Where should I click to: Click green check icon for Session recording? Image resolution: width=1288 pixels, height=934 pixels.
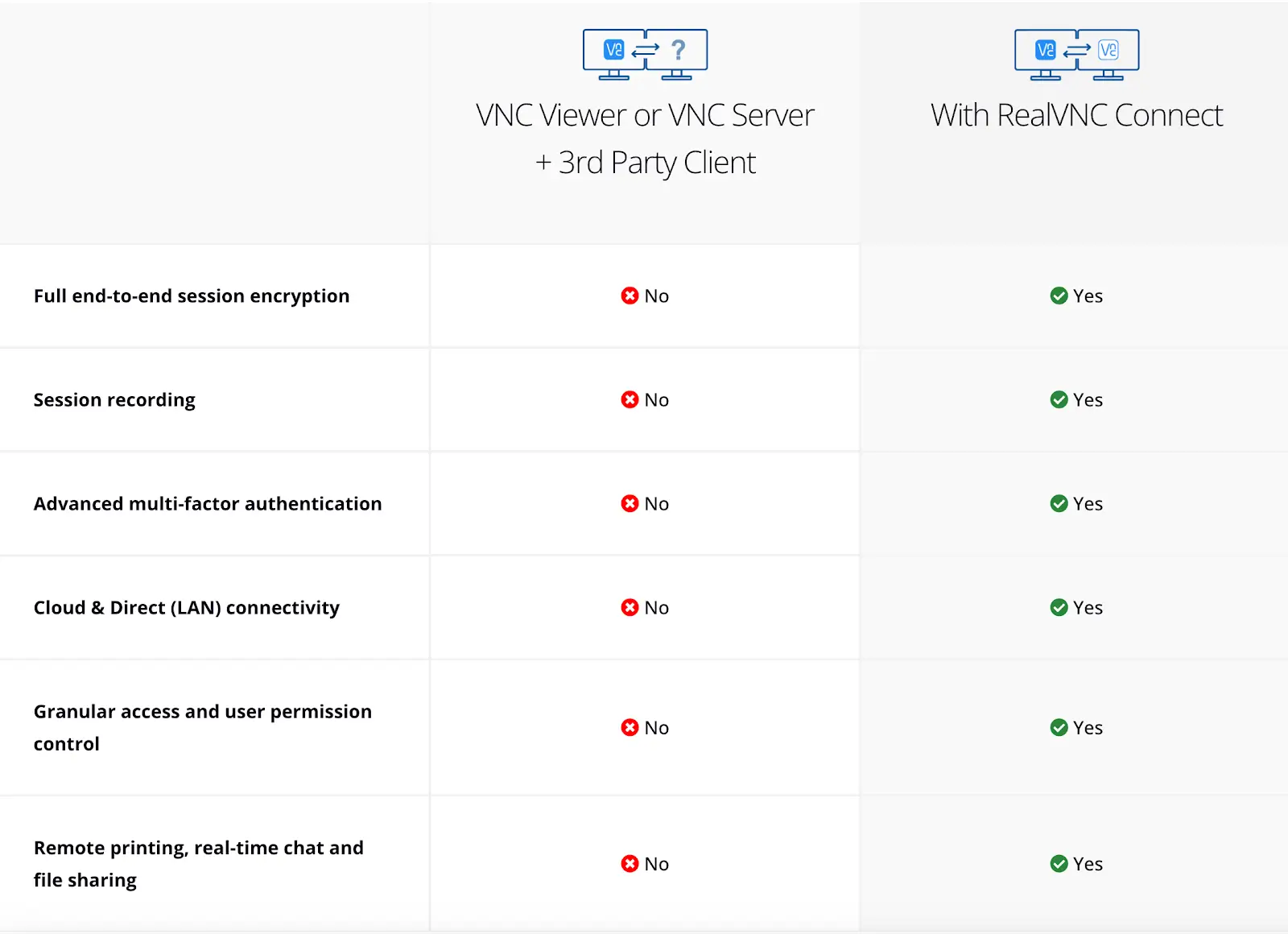pos(1059,400)
